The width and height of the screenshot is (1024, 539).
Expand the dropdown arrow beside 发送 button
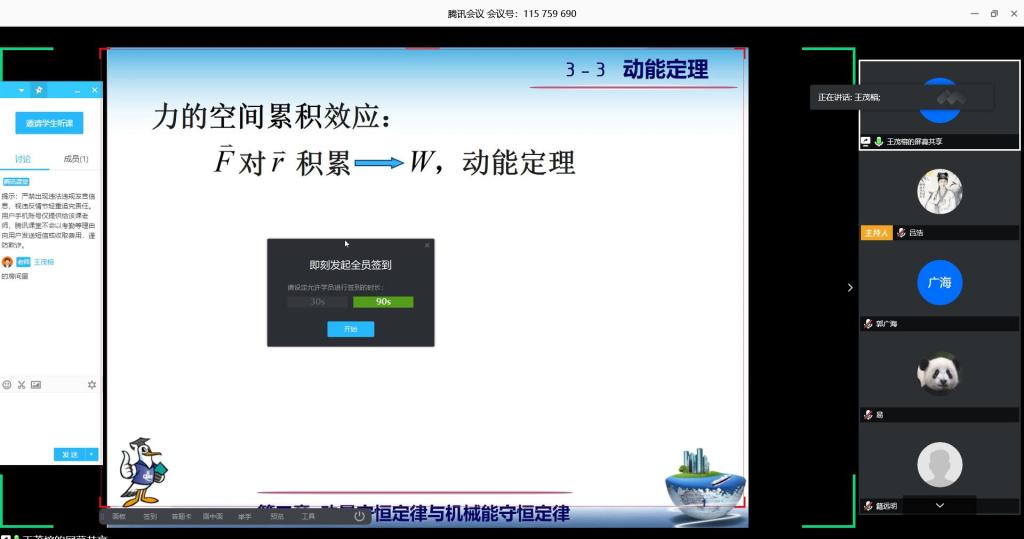(x=93, y=454)
